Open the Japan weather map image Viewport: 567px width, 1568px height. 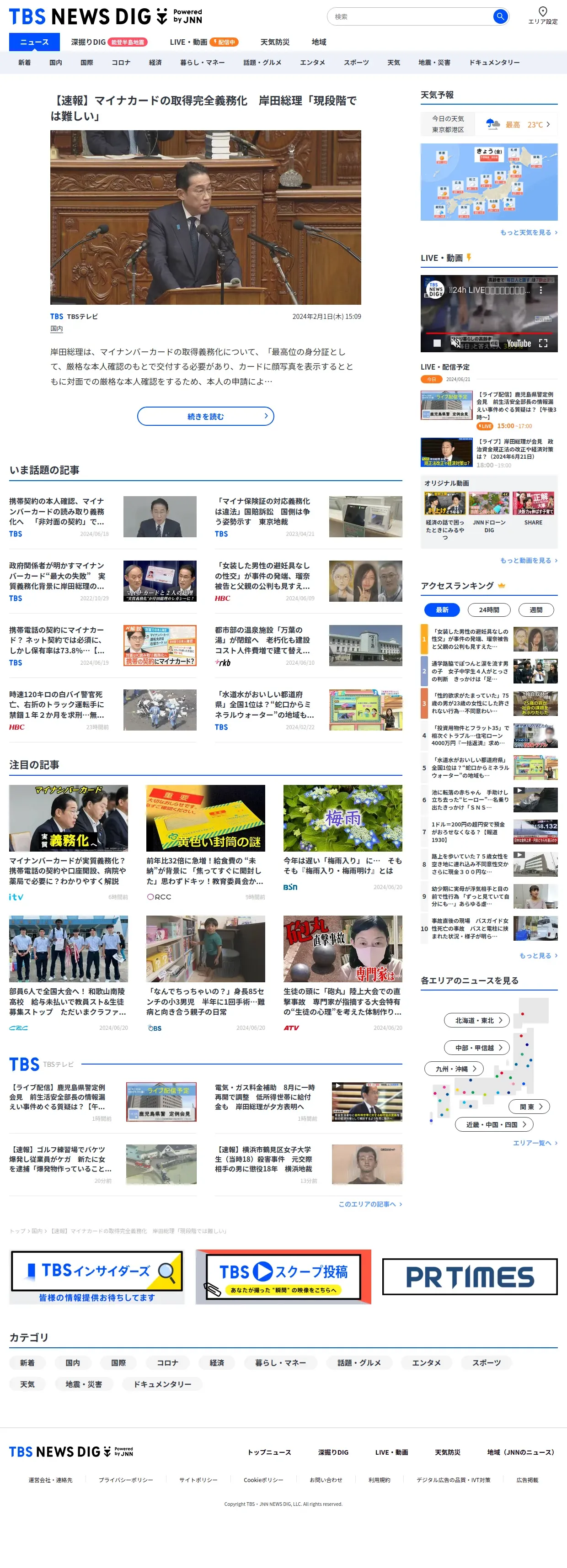pyautogui.click(x=489, y=182)
